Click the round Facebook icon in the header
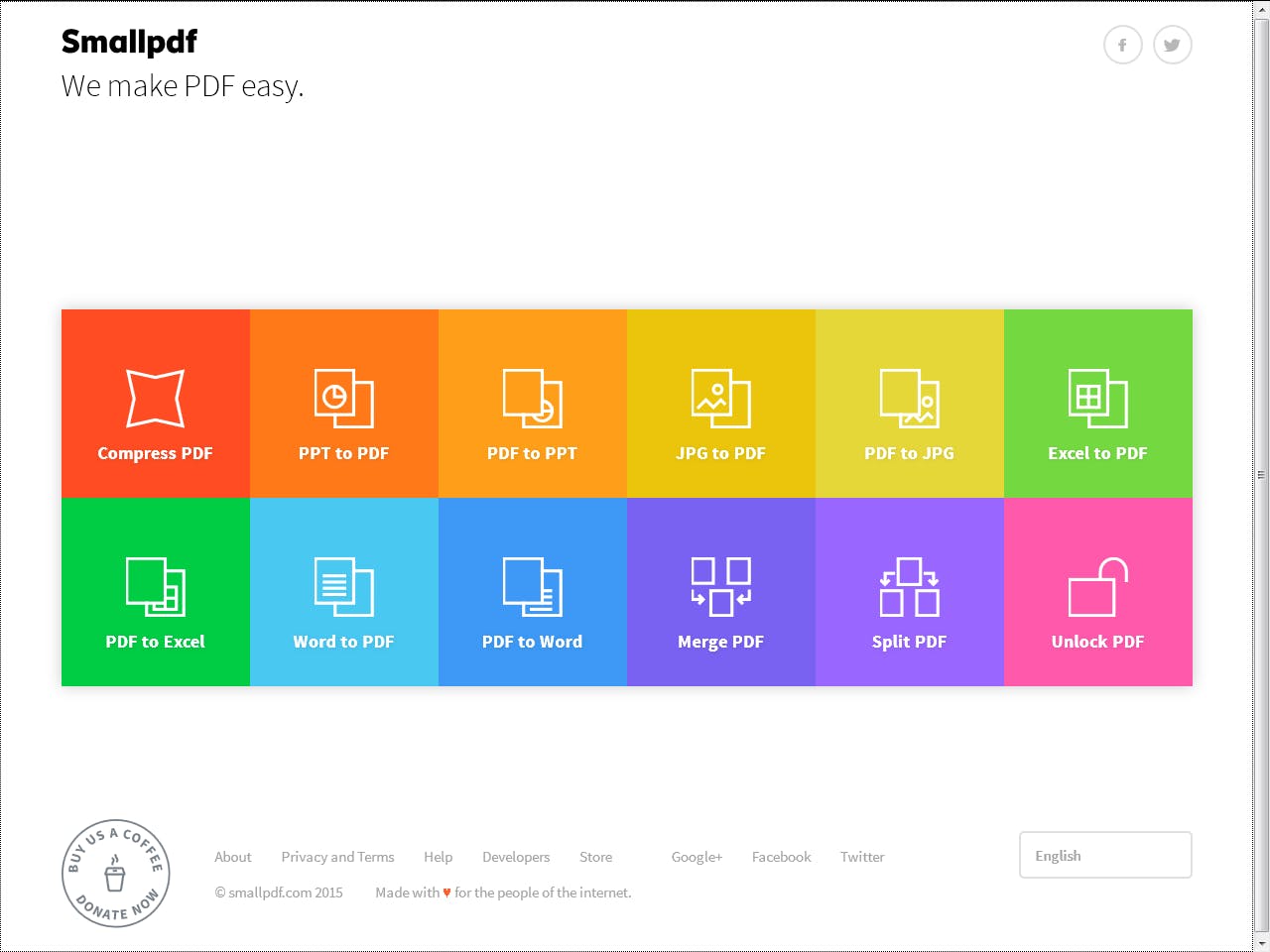1270x952 pixels. point(1123,45)
